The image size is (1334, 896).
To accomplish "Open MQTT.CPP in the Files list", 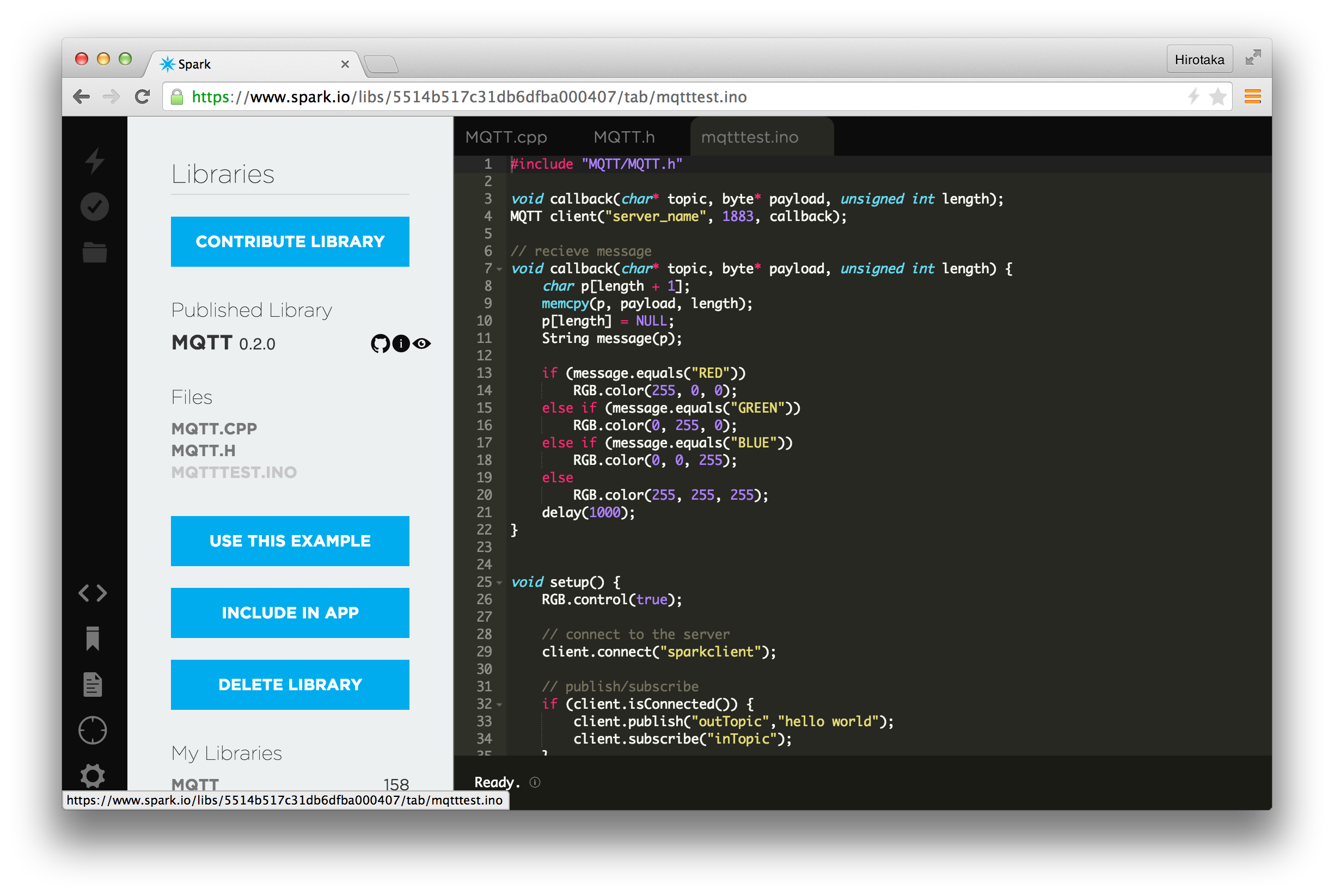I will click(215, 428).
